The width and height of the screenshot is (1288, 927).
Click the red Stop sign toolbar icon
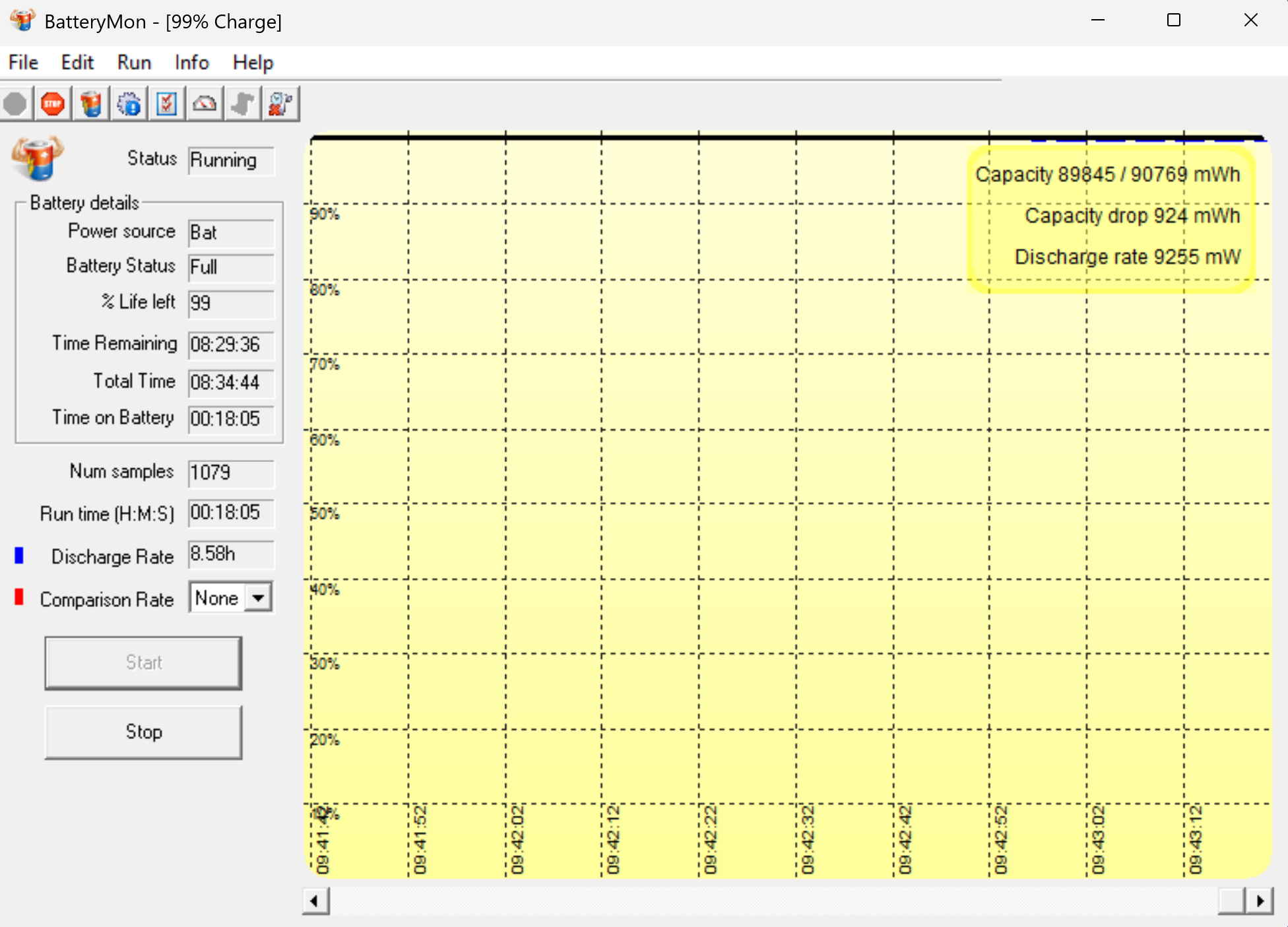pos(53,104)
